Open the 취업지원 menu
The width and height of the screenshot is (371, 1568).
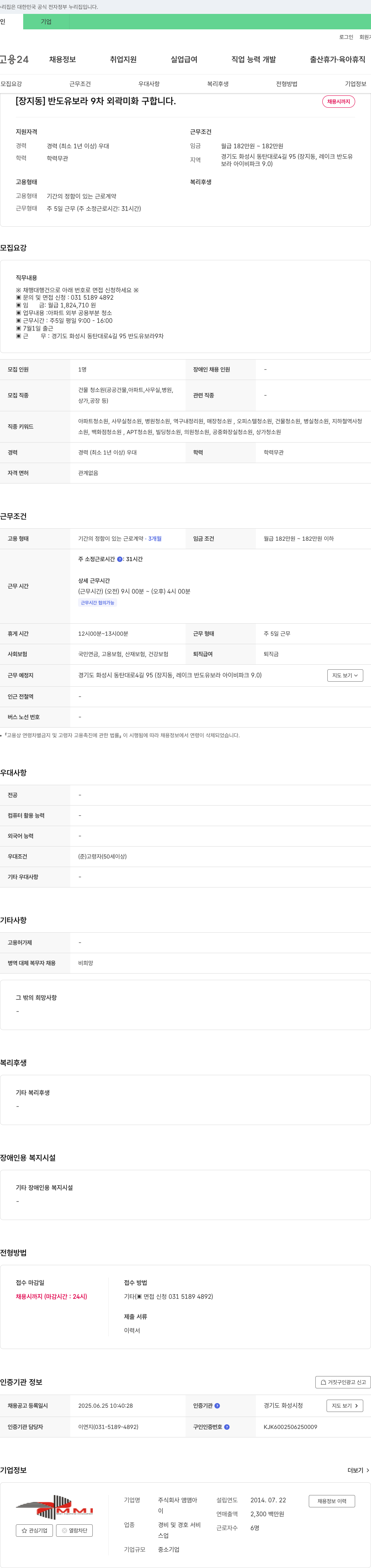pyautogui.click(x=123, y=59)
